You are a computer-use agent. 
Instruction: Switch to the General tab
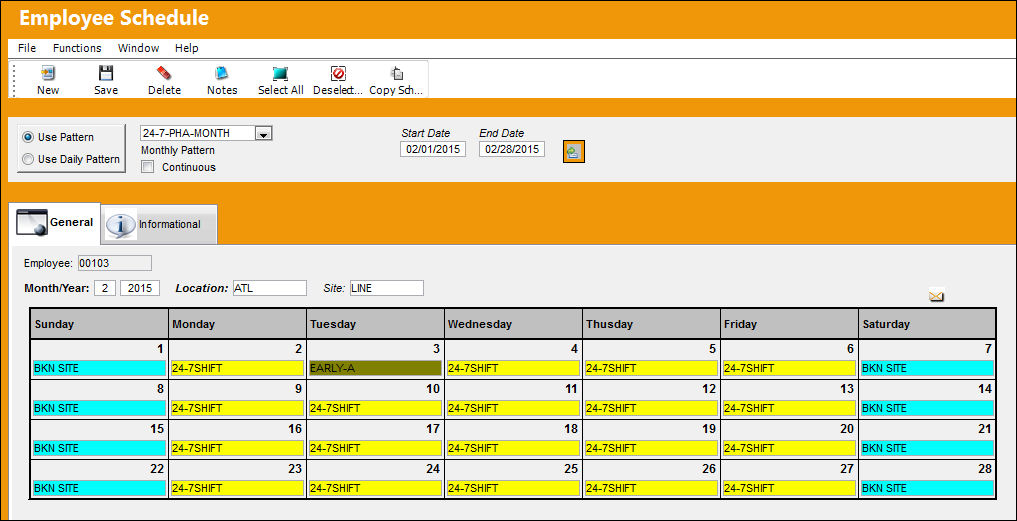pos(56,223)
